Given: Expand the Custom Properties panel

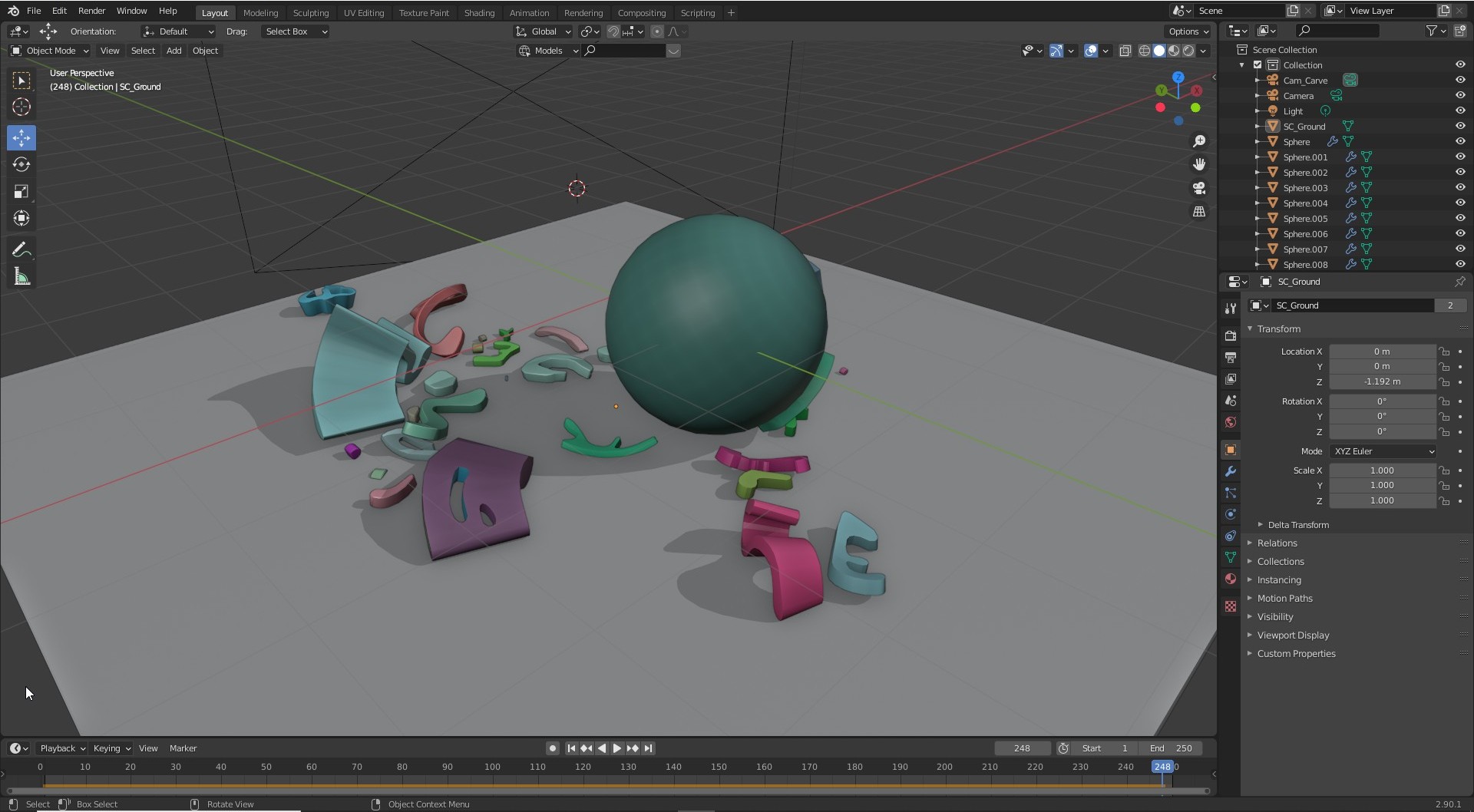Looking at the screenshot, I should (x=1296, y=654).
